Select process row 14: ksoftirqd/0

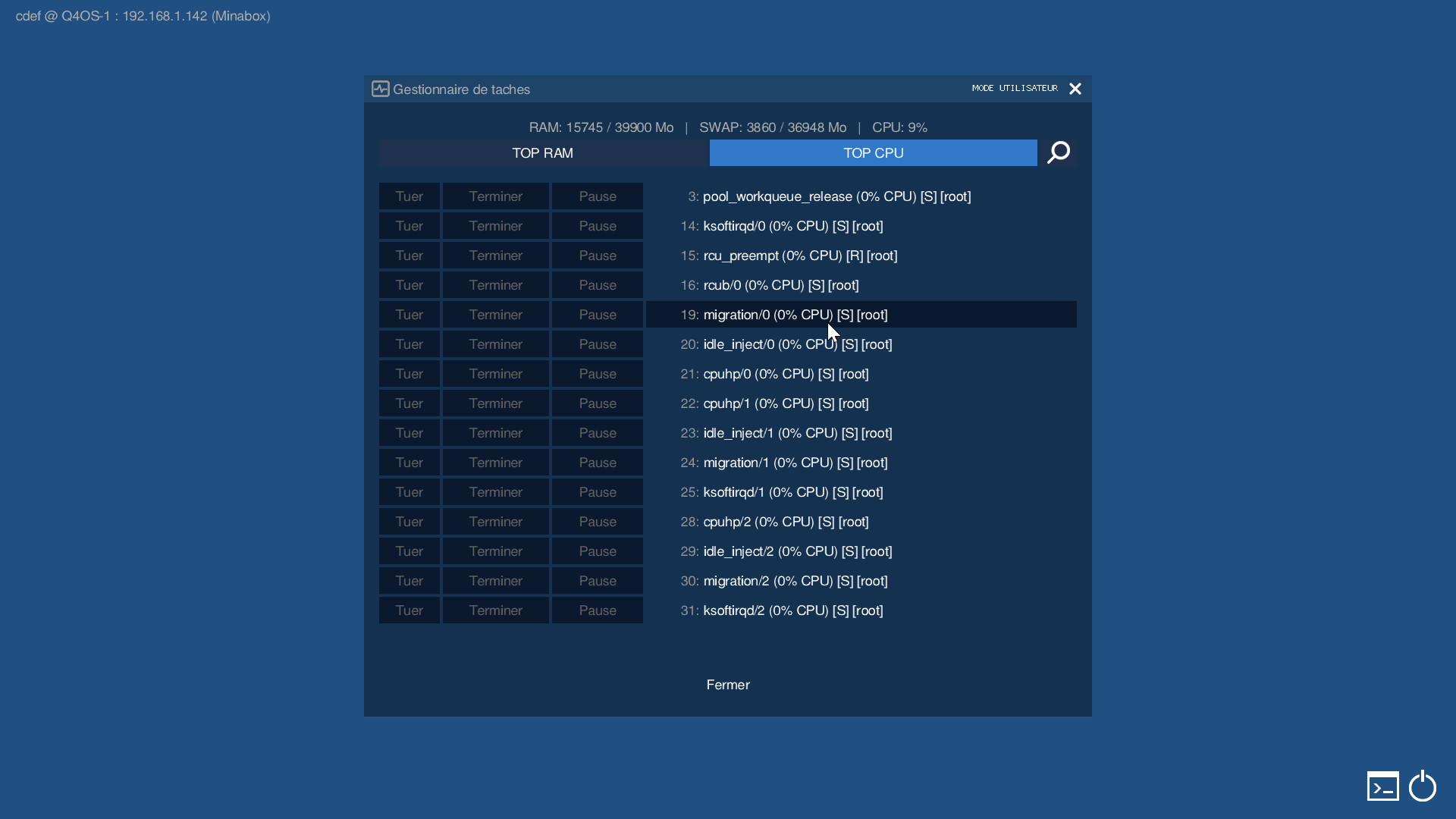point(861,226)
